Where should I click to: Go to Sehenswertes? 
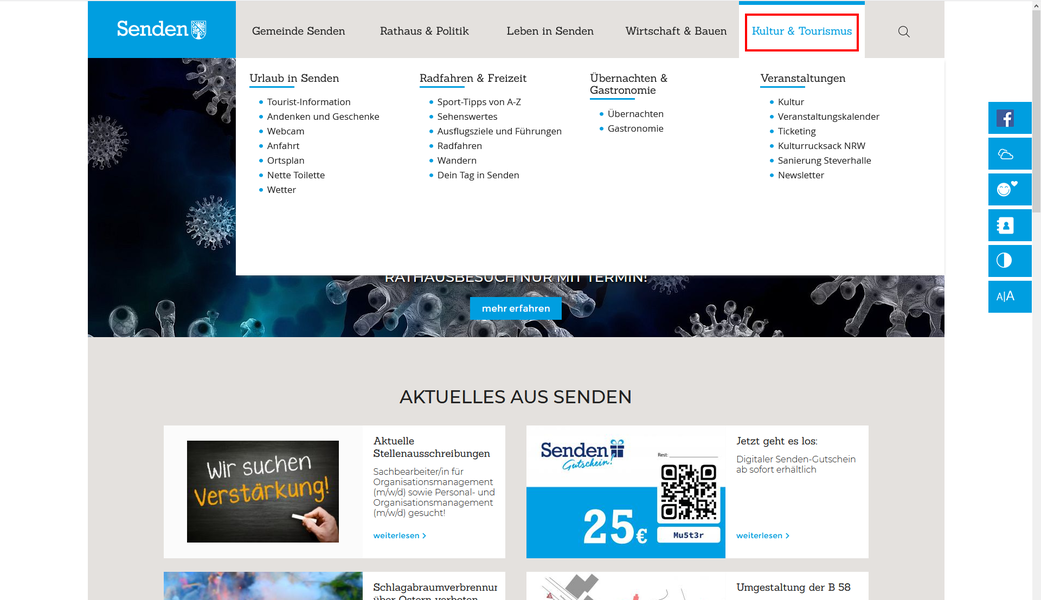467,116
